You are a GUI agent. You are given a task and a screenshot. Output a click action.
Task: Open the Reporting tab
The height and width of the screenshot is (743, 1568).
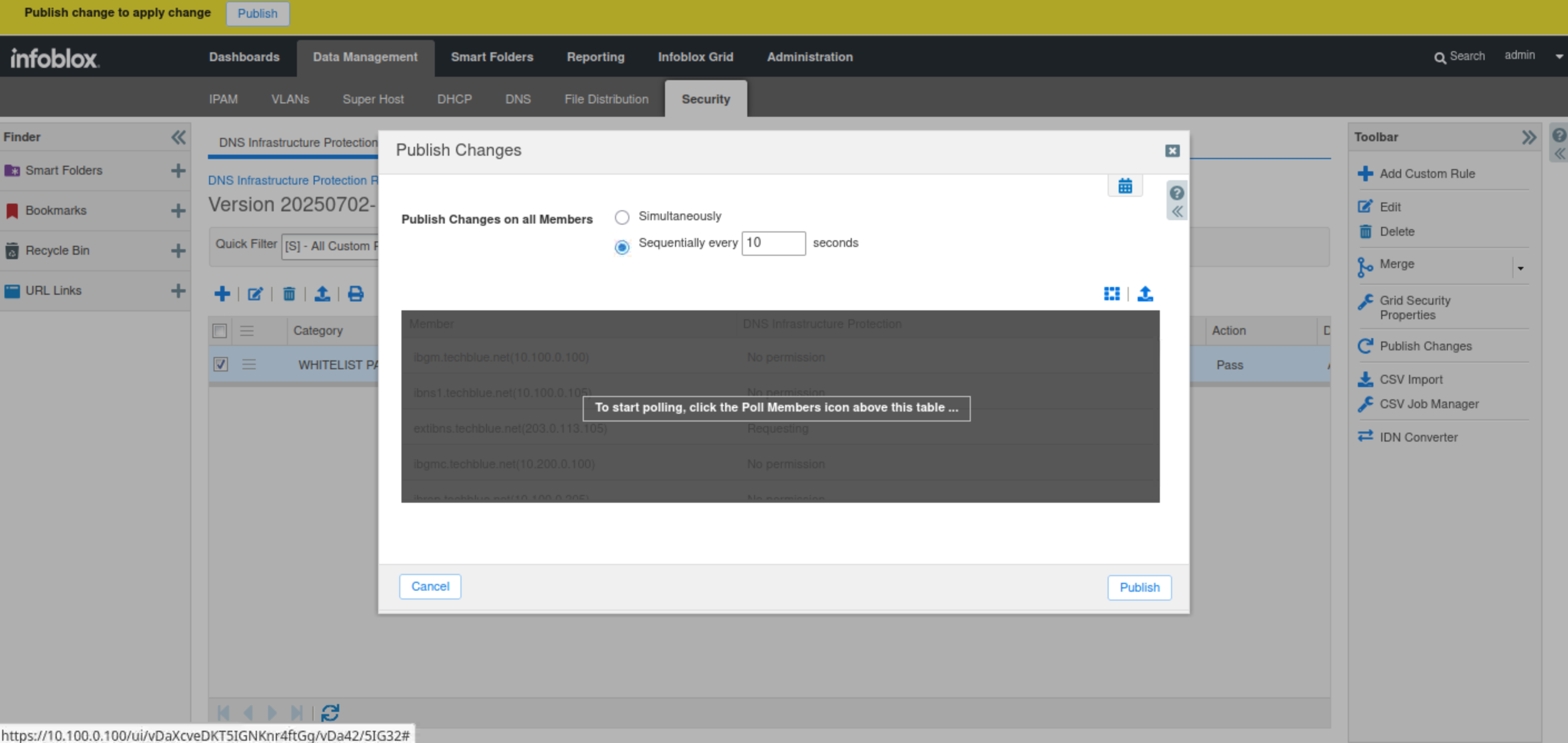click(x=596, y=57)
